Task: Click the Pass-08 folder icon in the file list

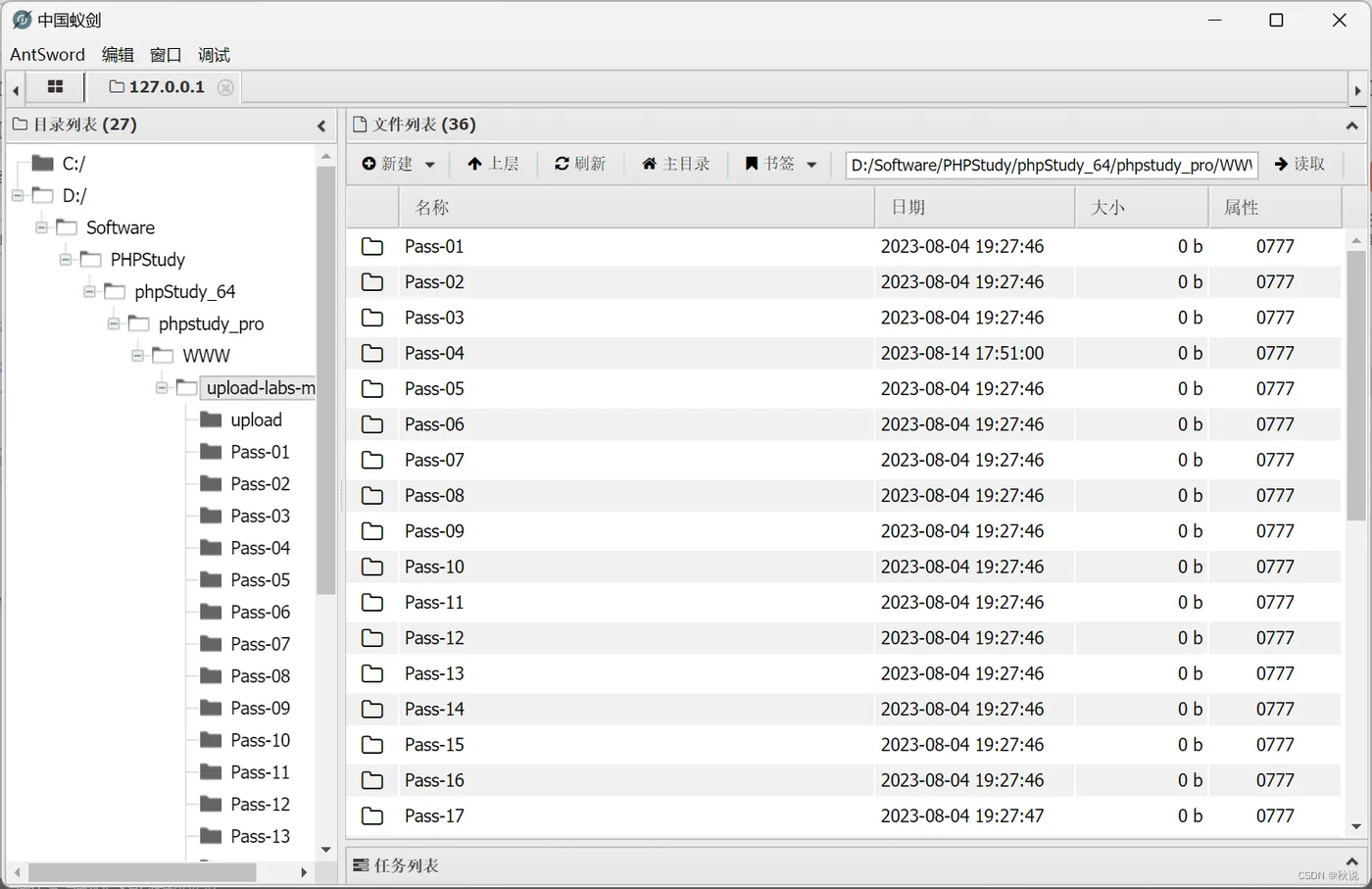Action: click(x=372, y=496)
